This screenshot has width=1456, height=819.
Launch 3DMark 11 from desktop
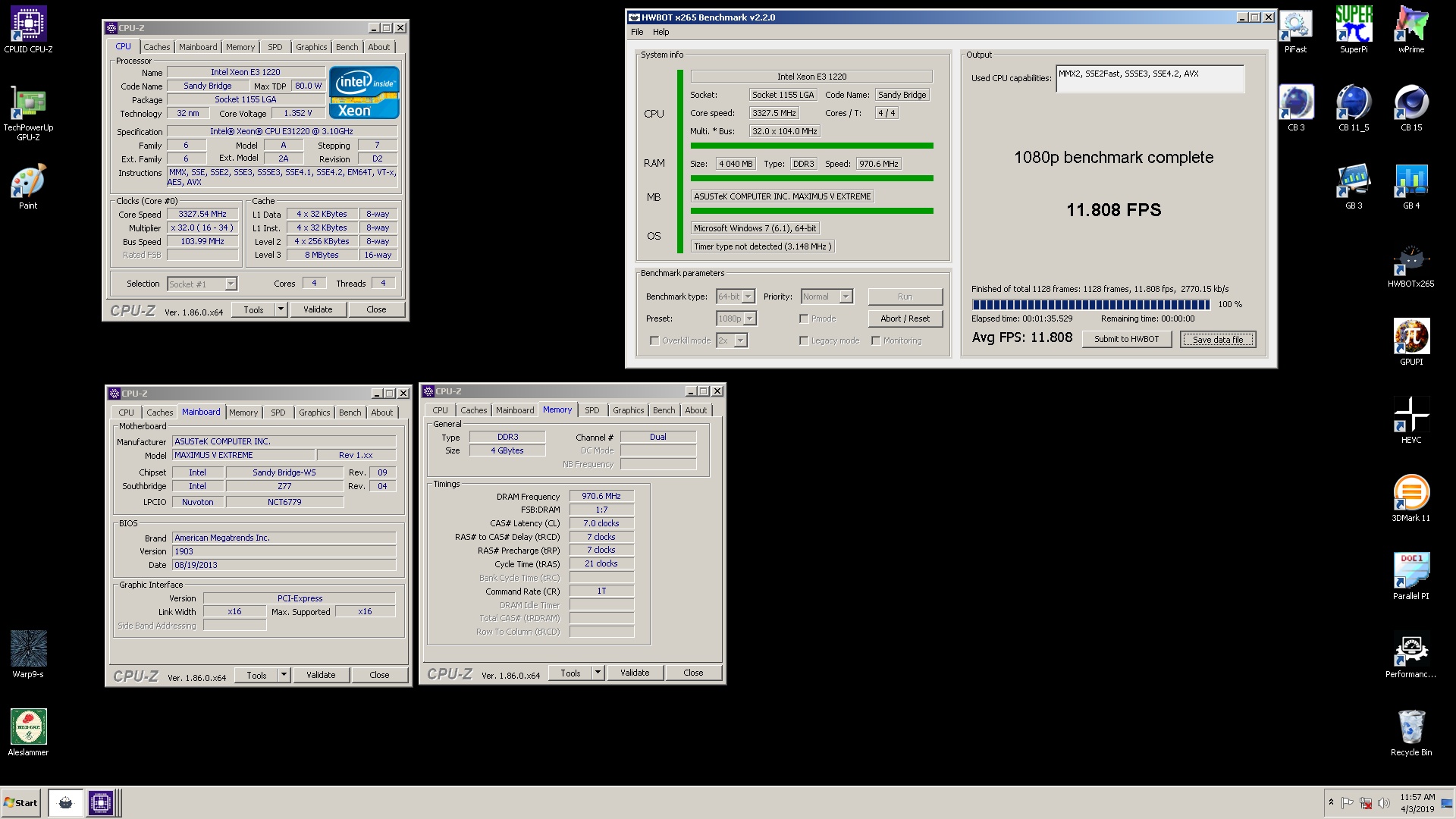pos(1411,499)
